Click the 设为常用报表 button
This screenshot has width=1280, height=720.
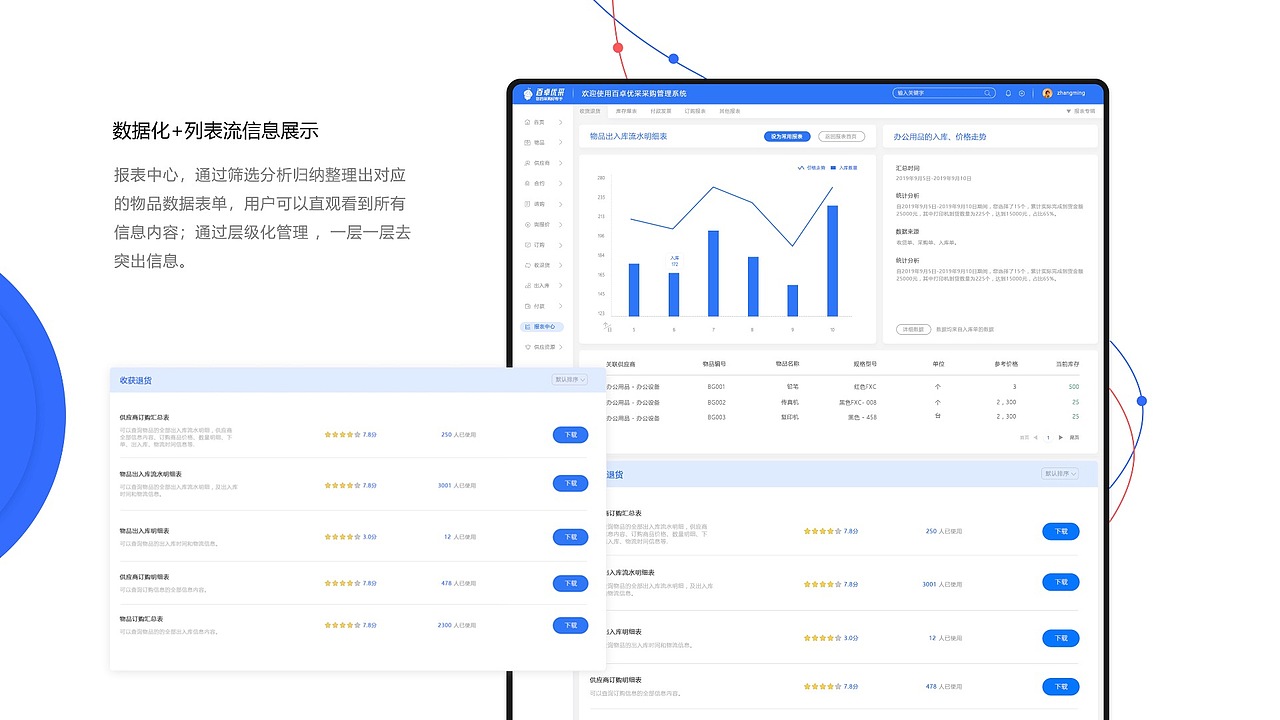point(787,136)
